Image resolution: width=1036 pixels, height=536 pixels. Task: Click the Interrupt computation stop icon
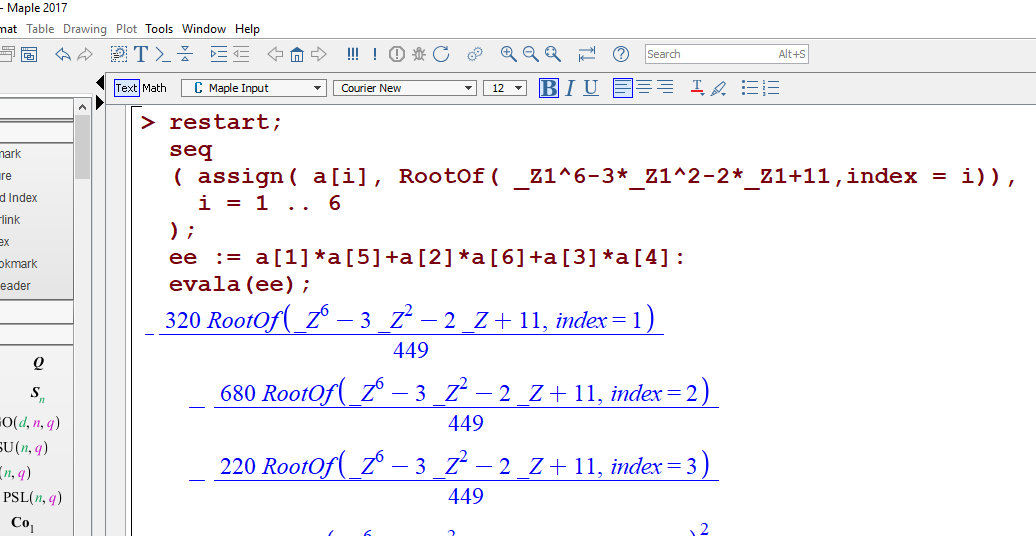click(x=396, y=54)
